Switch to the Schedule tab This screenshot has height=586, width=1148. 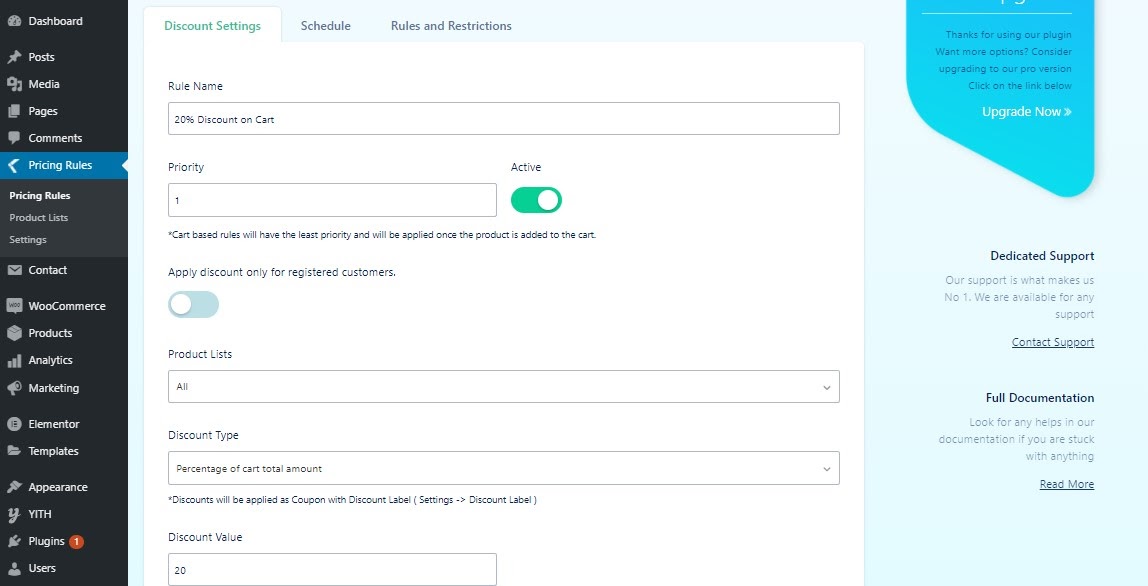(326, 26)
